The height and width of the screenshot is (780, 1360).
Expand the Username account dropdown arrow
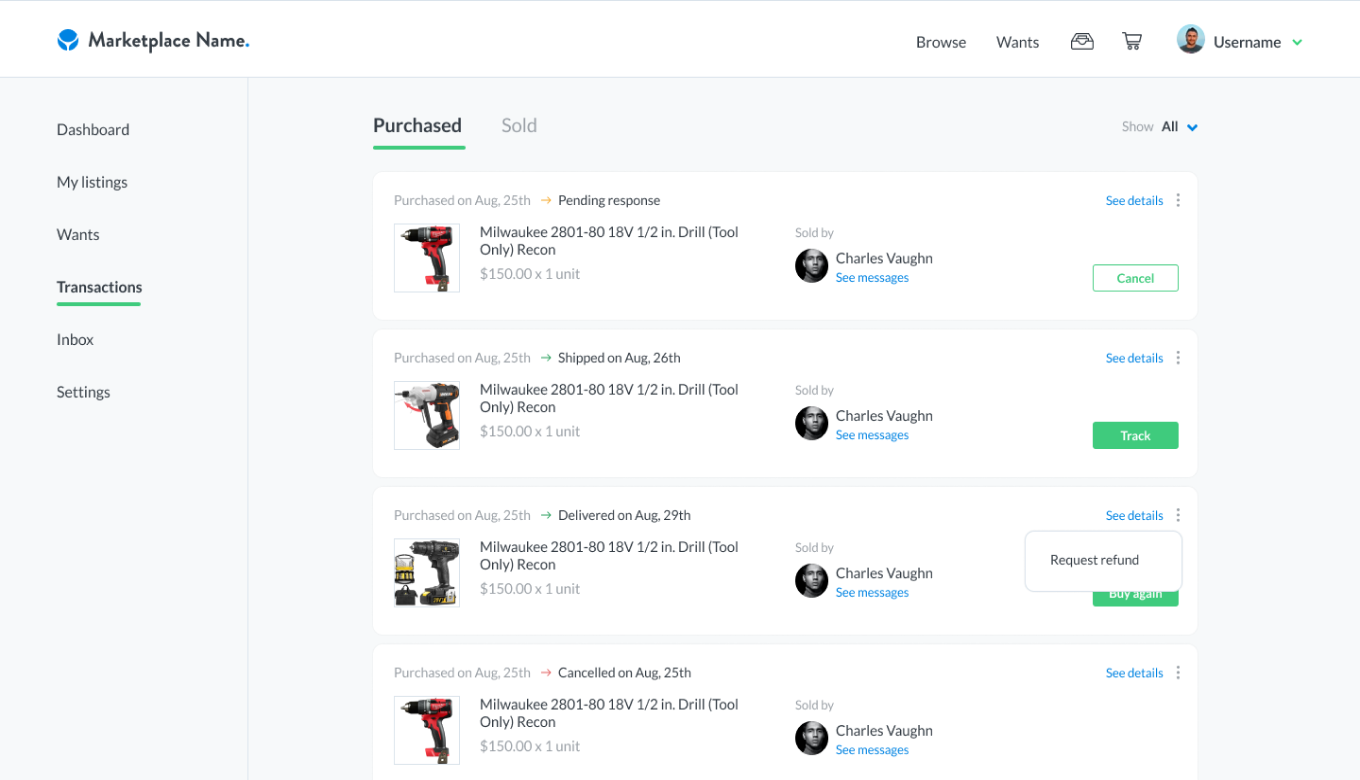[1297, 42]
